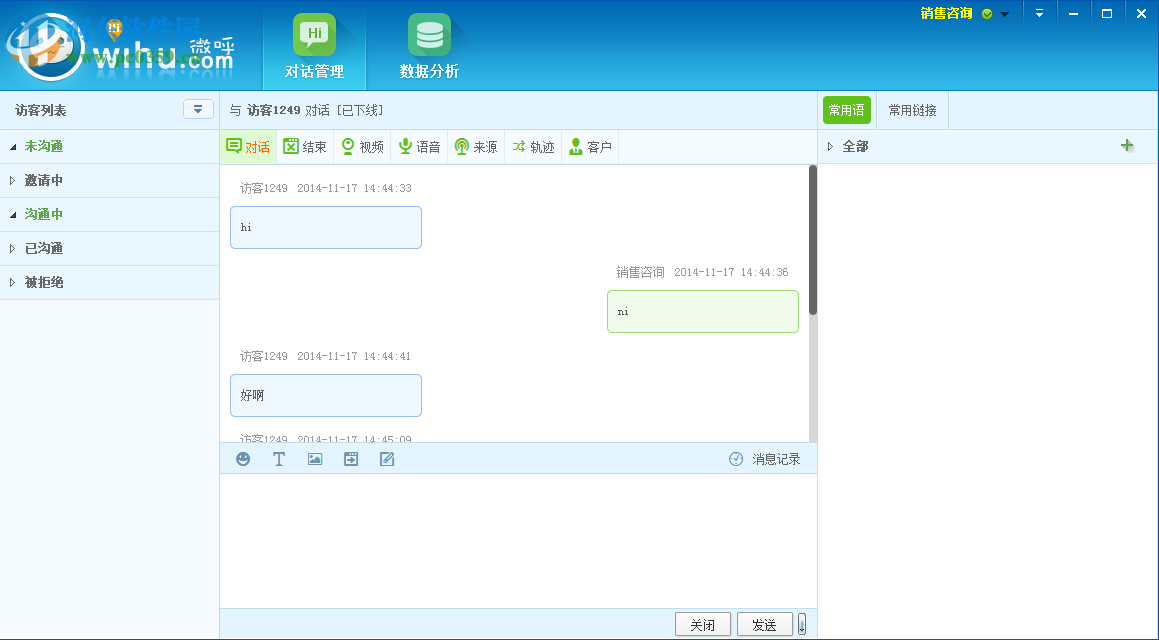The height and width of the screenshot is (640, 1159).
Task: Click the "ni" reply message bubble
Action: tap(703, 311)
